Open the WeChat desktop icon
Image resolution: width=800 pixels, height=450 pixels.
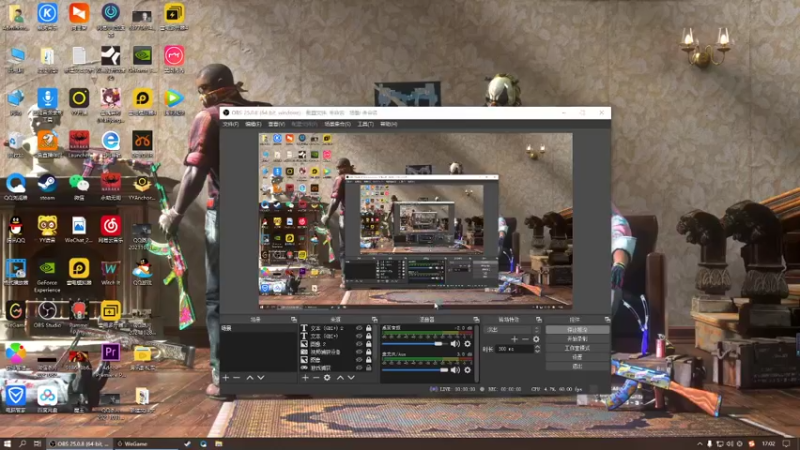(79, 187)
